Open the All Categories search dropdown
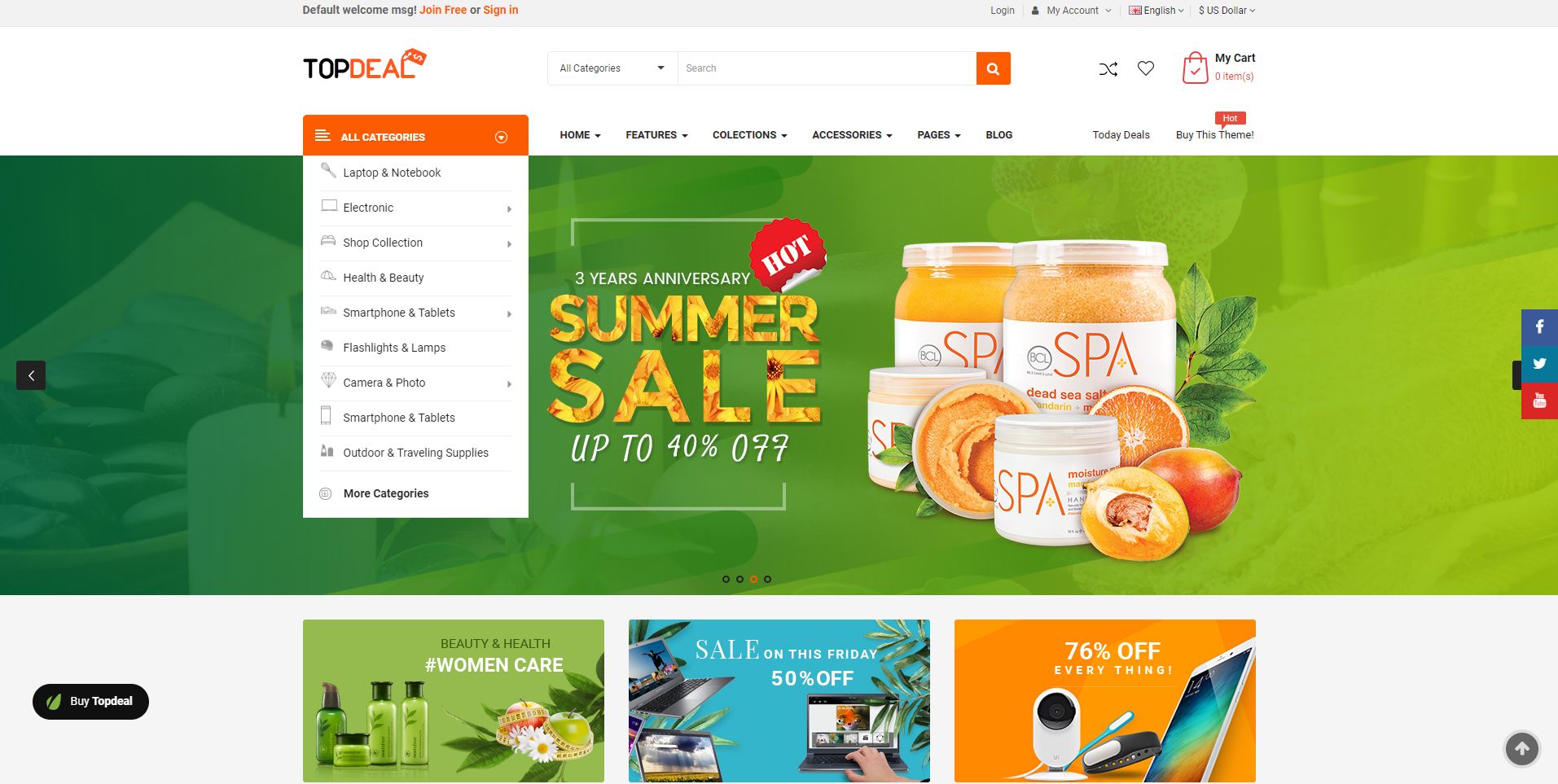 coord(612,68)
